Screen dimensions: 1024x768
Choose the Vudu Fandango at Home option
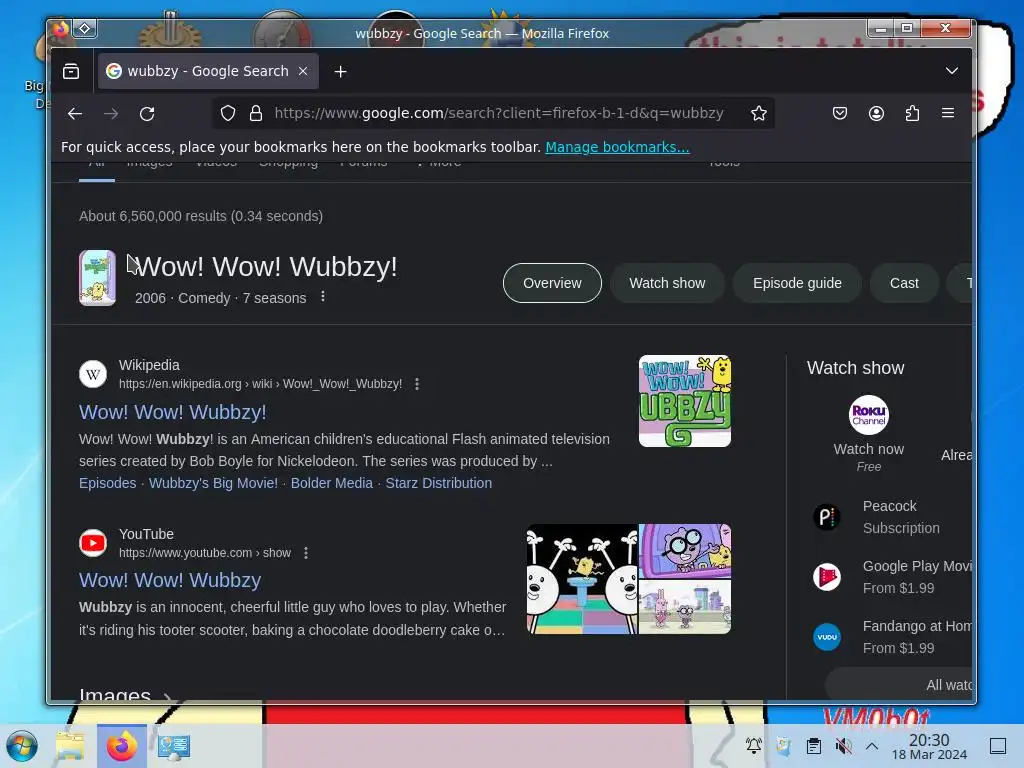tap(891, 637)
